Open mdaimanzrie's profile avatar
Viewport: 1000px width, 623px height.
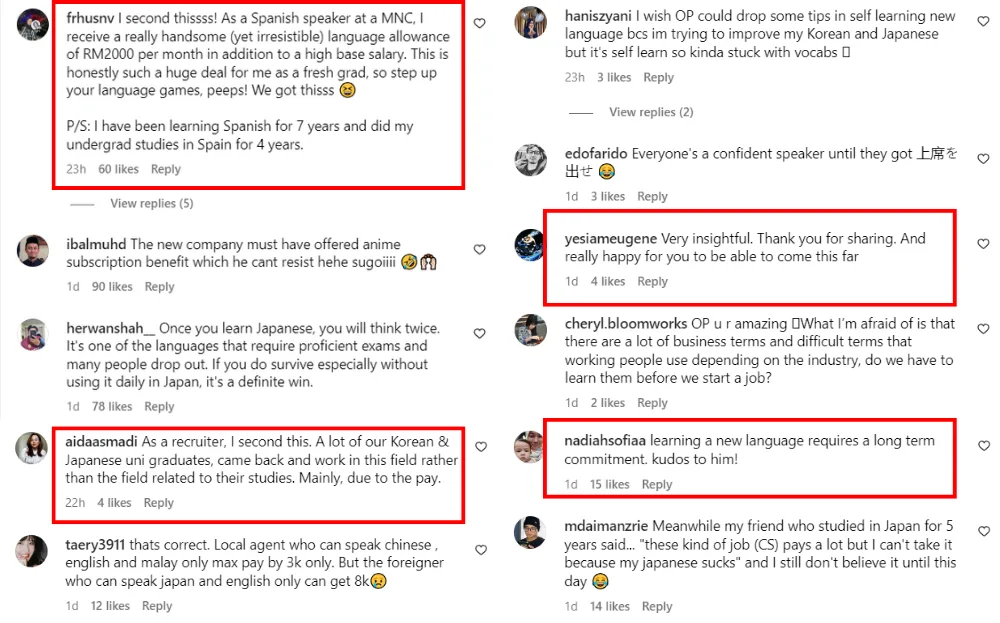530,532
